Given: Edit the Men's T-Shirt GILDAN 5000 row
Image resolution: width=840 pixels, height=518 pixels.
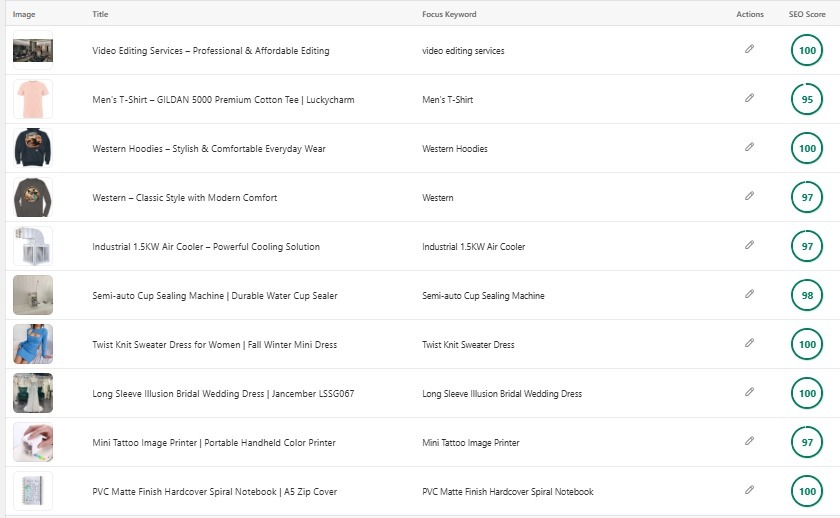Looking at the screenshot, I should [749, 98].
